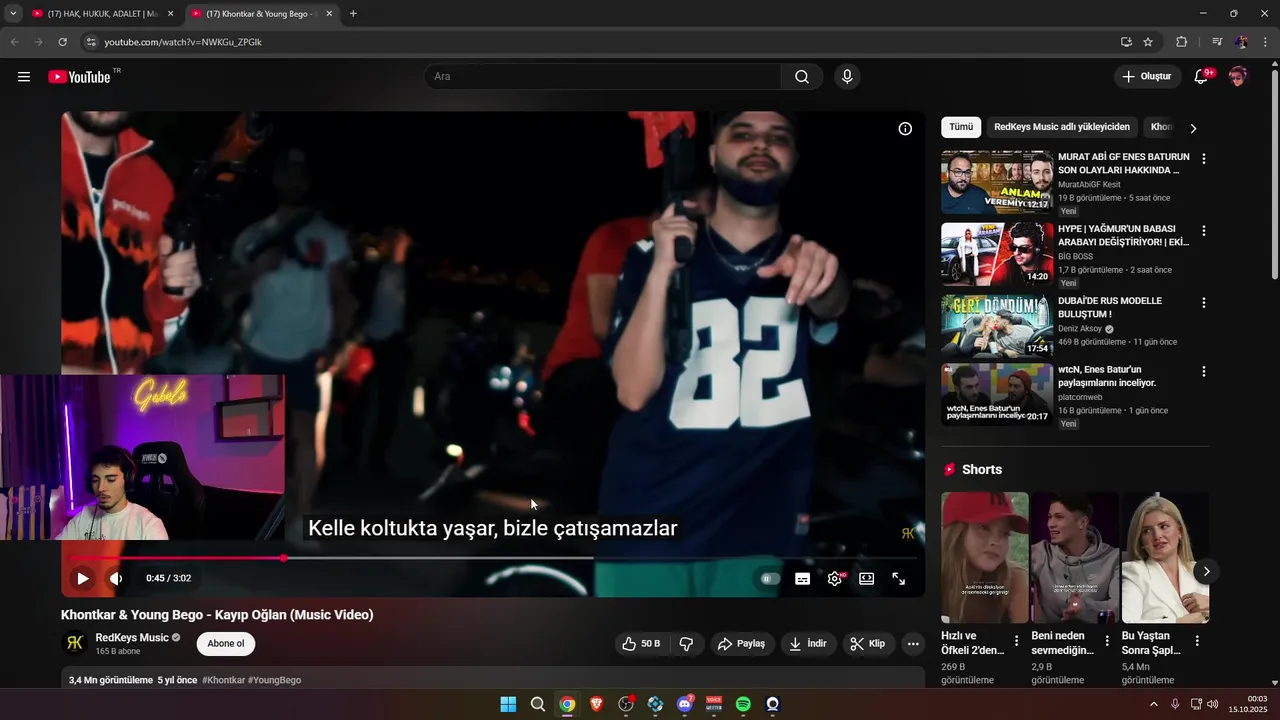Bookmark this page with star

(x=1148, y=42)
